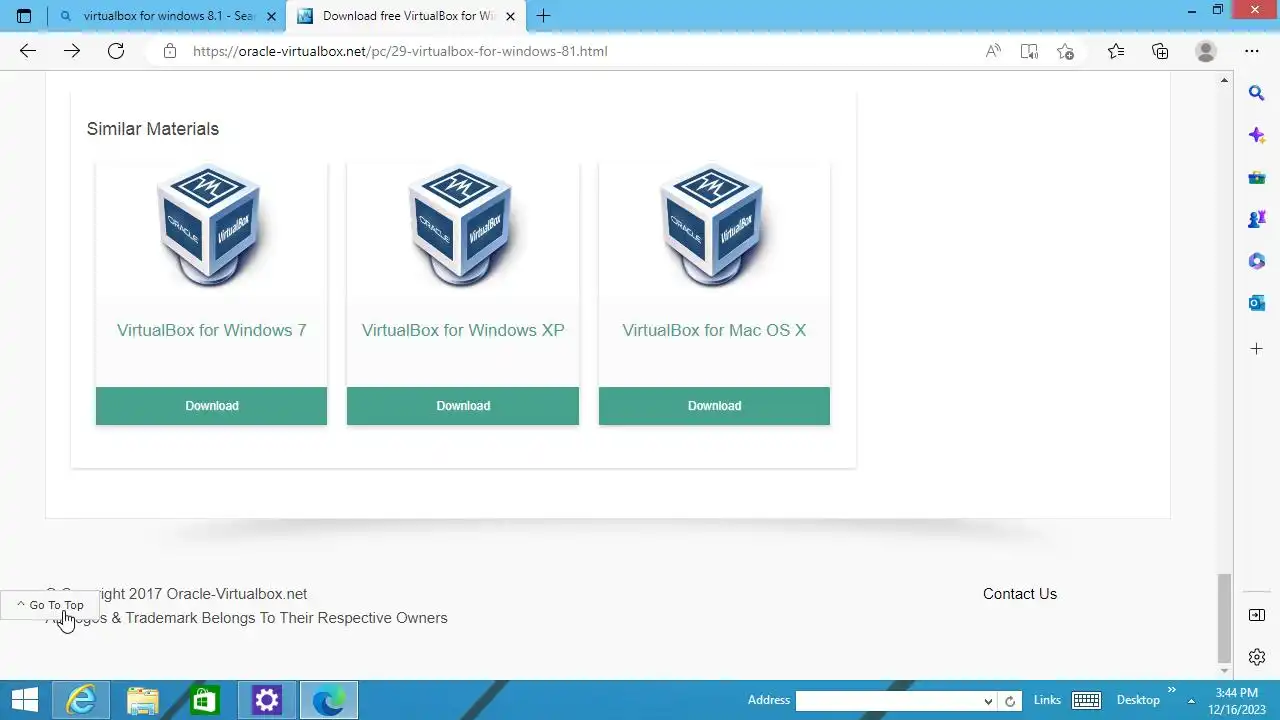Click the Similar Materials heading
Viewport: 1280px width, 720px height.
pyautogui.click(x=152, y=129)
